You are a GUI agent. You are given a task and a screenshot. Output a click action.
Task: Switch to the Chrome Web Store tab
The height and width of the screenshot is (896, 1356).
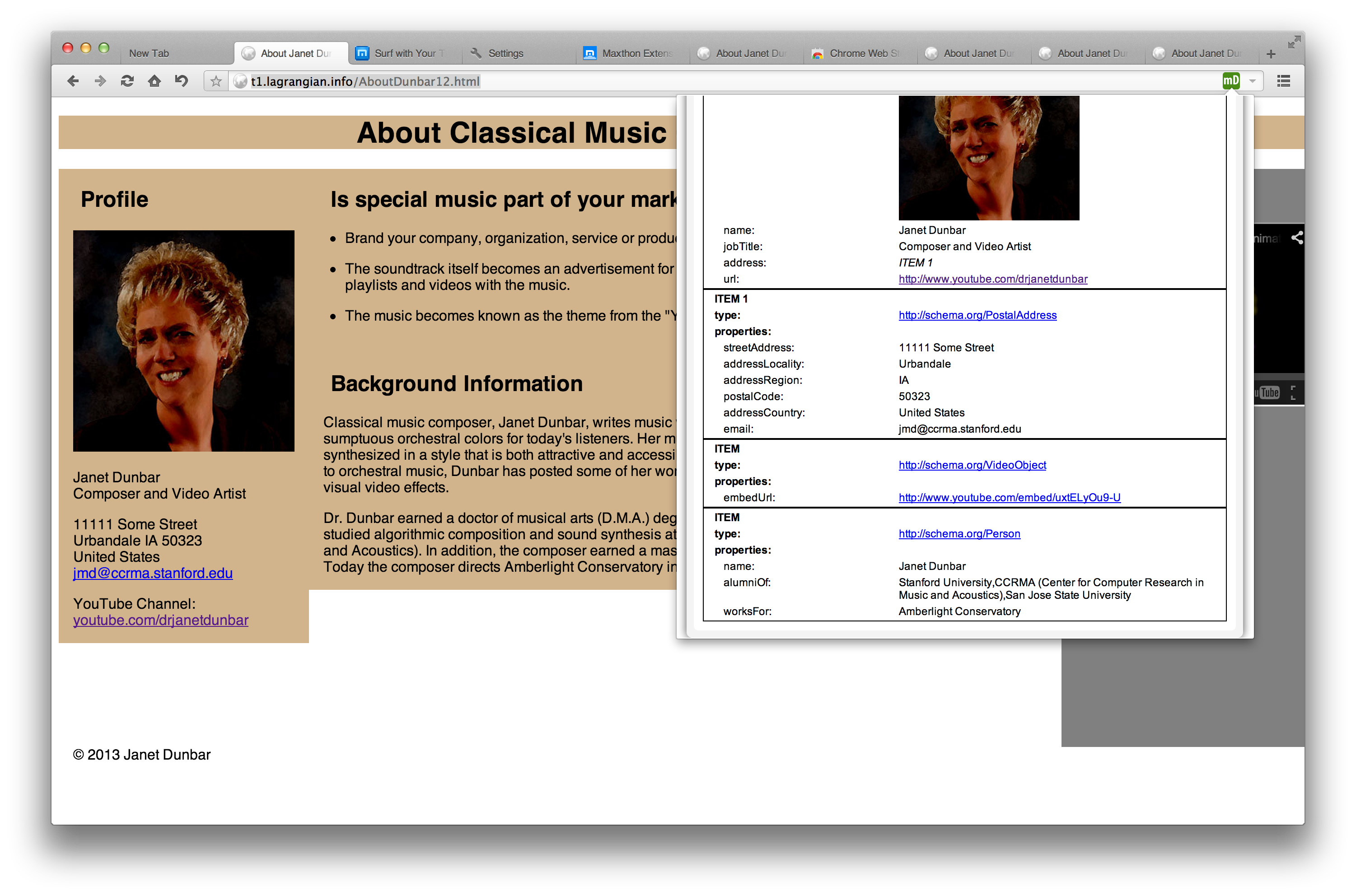(x=863, y=53)
